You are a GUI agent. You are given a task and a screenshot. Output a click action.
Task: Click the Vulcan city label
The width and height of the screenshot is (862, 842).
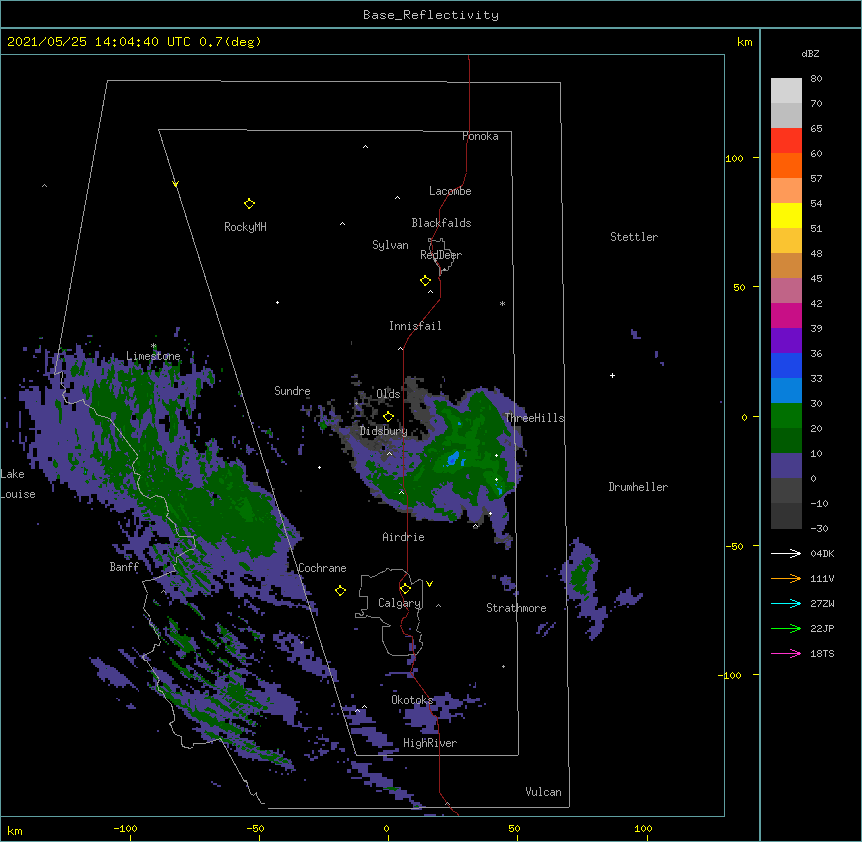click(x=543, y=792)
